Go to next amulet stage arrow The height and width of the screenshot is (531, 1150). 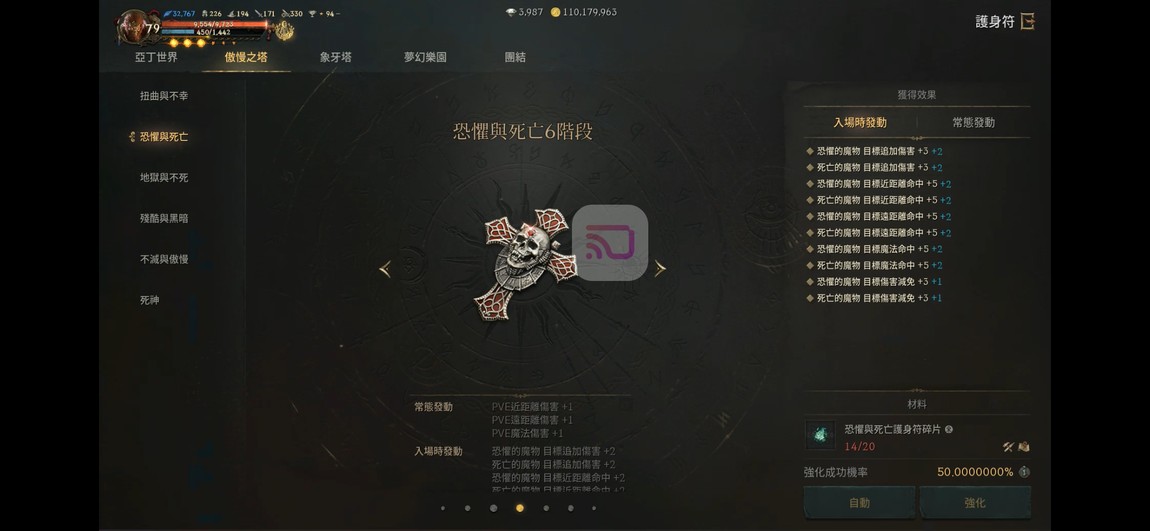point(660,269)
